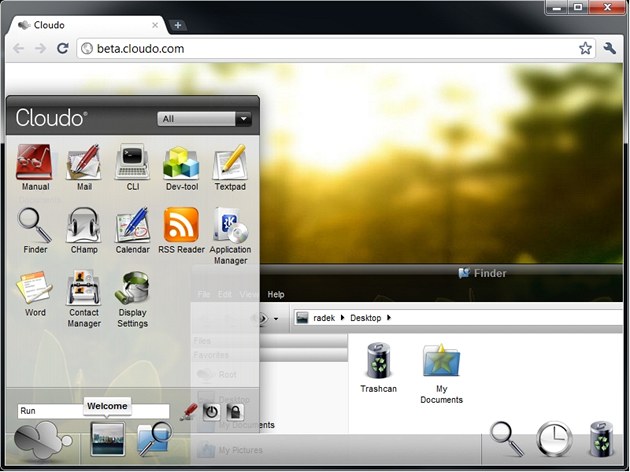
Task: Open a new browser tab
Action: 178,25
